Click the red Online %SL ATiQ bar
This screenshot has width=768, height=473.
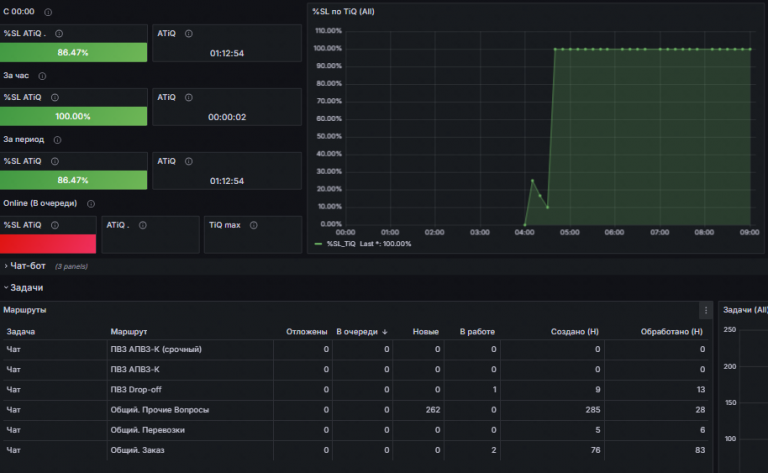(48, 244)
